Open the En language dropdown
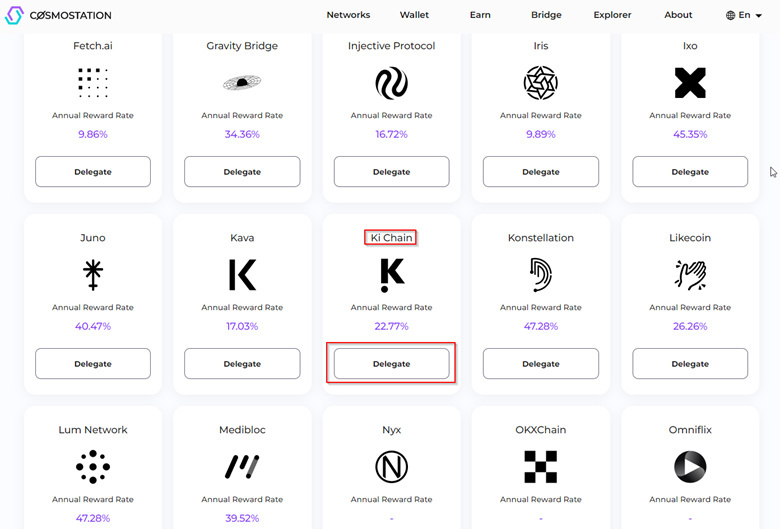The image size is (780, 529). pos(744,15)
